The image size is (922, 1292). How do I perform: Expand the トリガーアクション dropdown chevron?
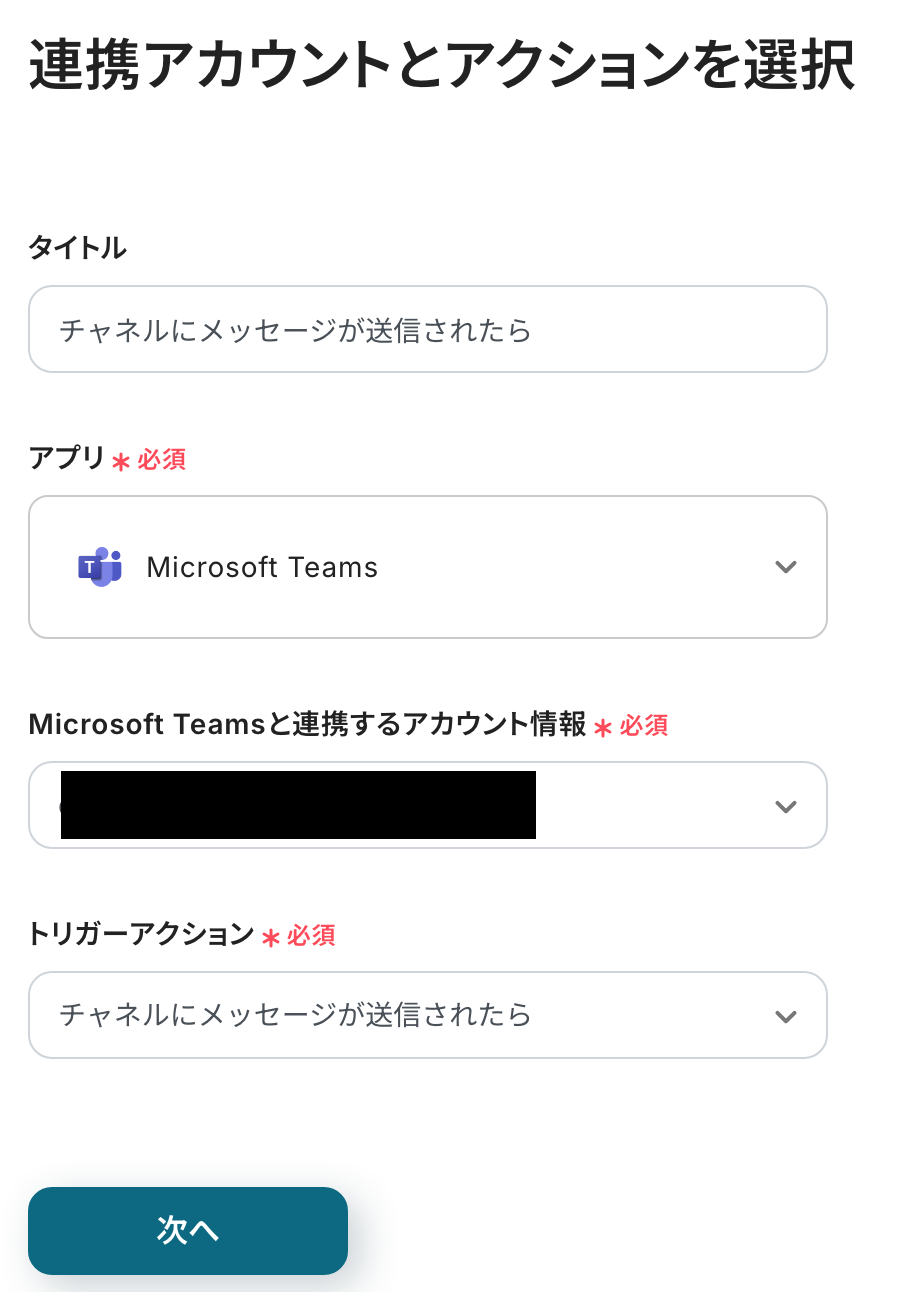pyautogui.click(x=786, y=1016)
